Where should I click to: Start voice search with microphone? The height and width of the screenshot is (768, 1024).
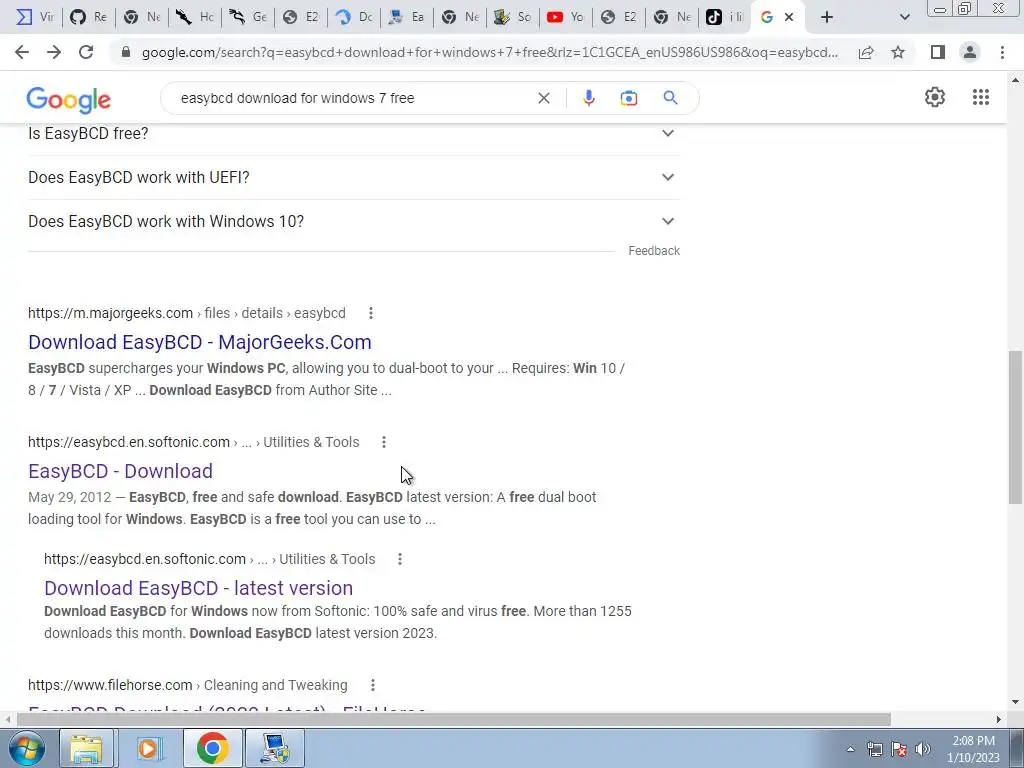(588, 98)
